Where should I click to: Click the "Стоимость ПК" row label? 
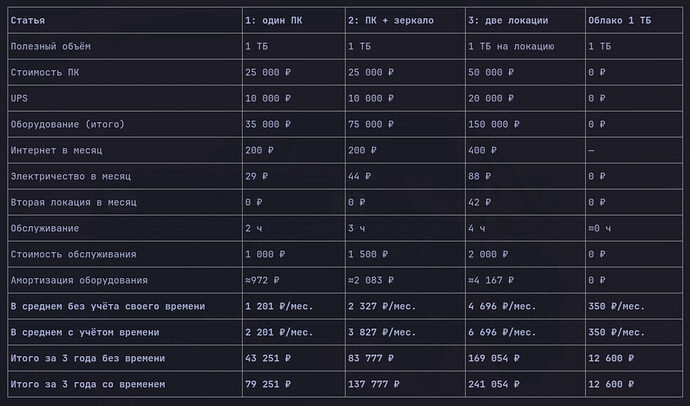(125, 72)
